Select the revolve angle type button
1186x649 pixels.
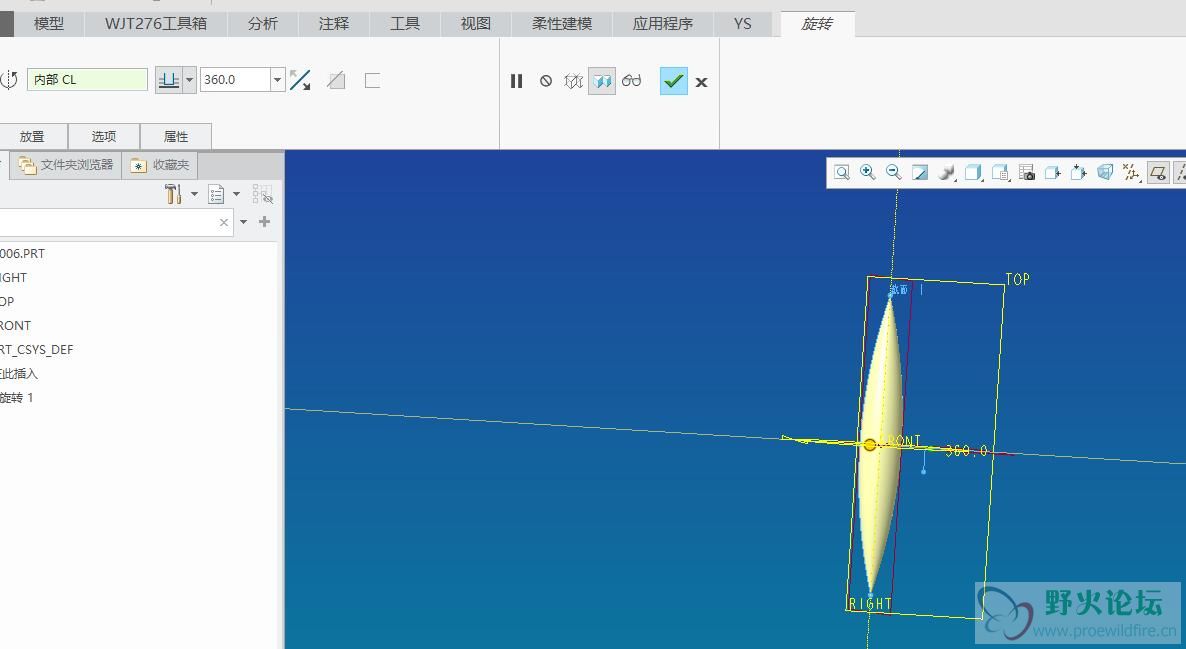click(x=169, y=79)
